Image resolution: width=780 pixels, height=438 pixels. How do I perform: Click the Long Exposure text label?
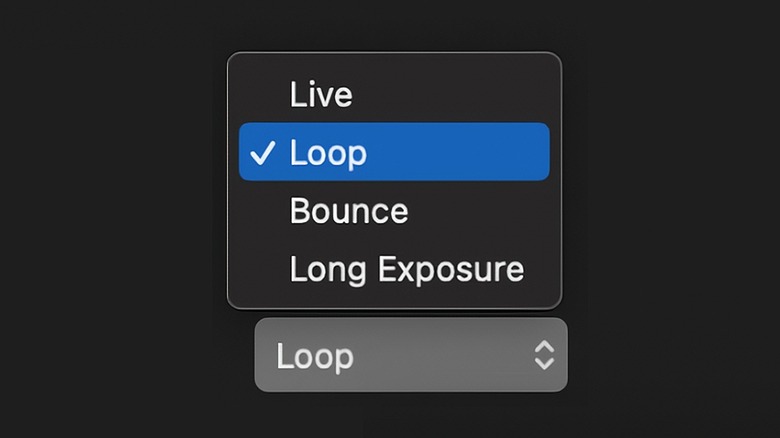(x=406, y=269)
